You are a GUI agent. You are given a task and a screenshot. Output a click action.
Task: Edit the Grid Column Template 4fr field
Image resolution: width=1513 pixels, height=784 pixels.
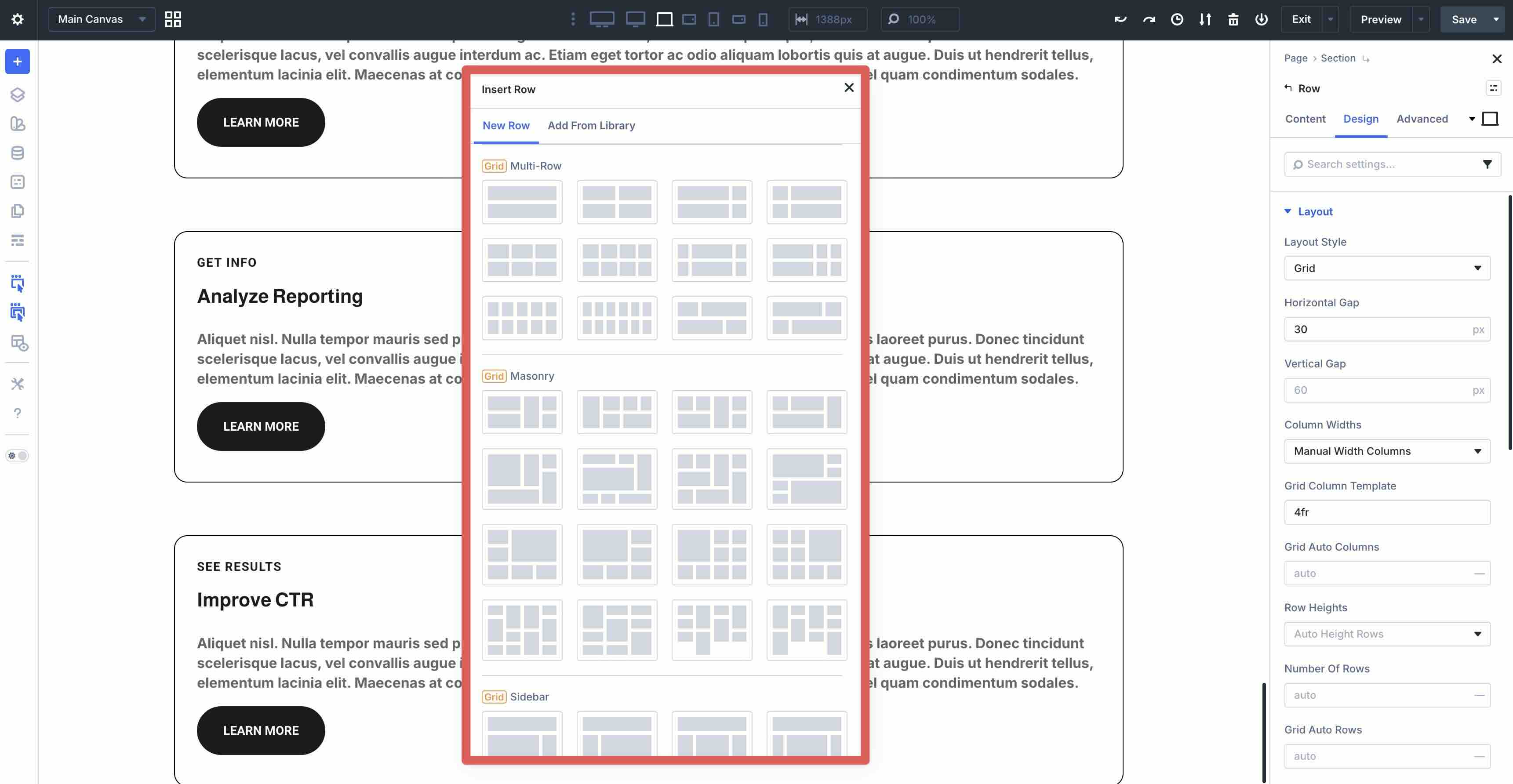coord(1387,512)
